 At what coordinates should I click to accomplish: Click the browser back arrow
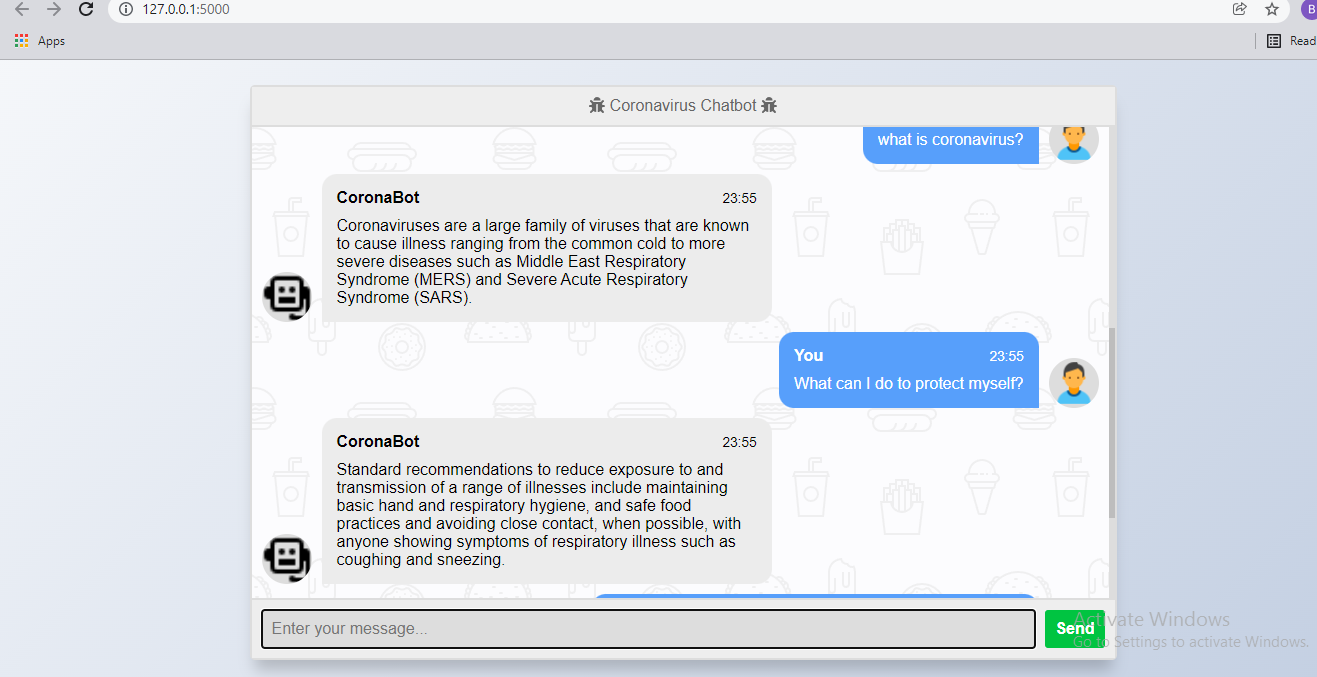tap(22, 10)
